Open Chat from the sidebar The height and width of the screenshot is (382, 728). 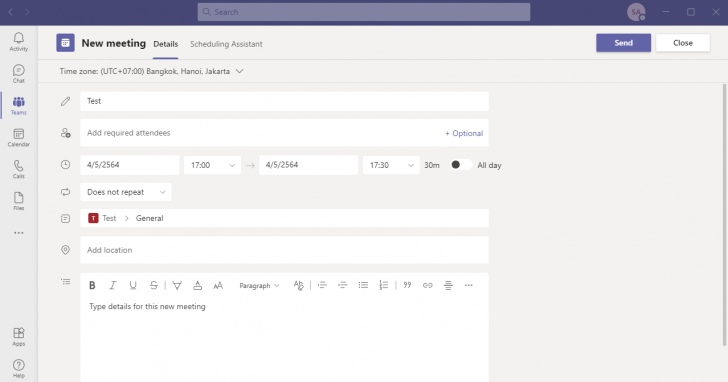coord(19,74)
